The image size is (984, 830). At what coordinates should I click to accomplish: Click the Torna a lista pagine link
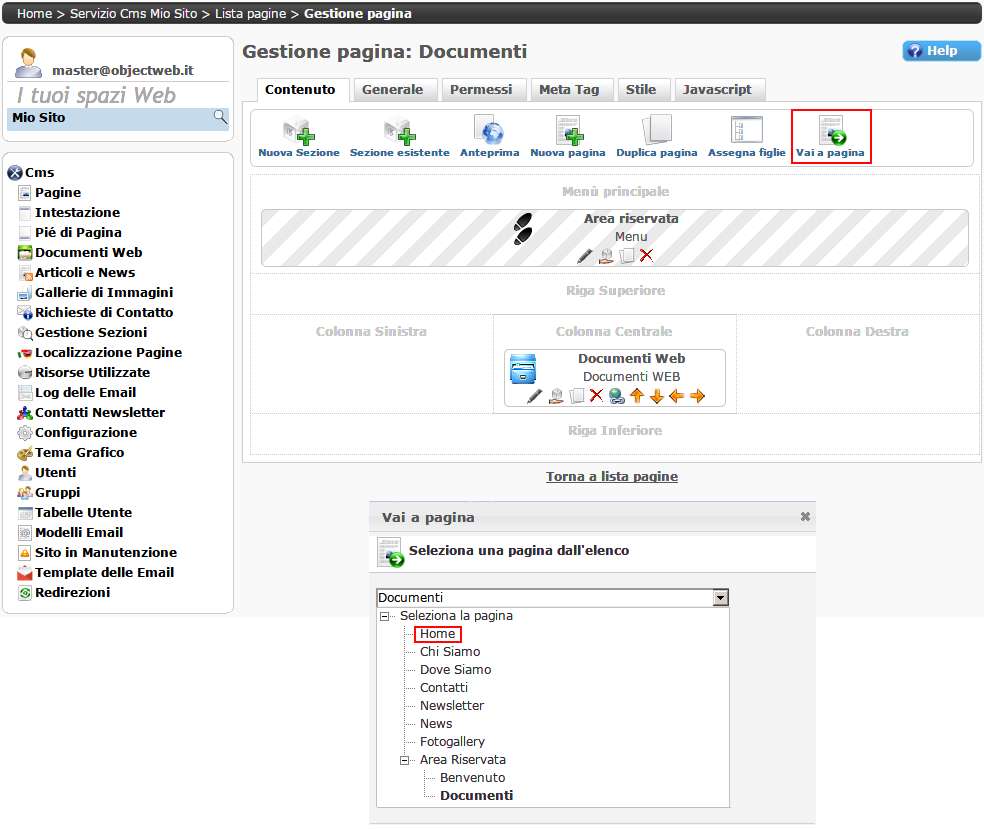coord(611,477)
